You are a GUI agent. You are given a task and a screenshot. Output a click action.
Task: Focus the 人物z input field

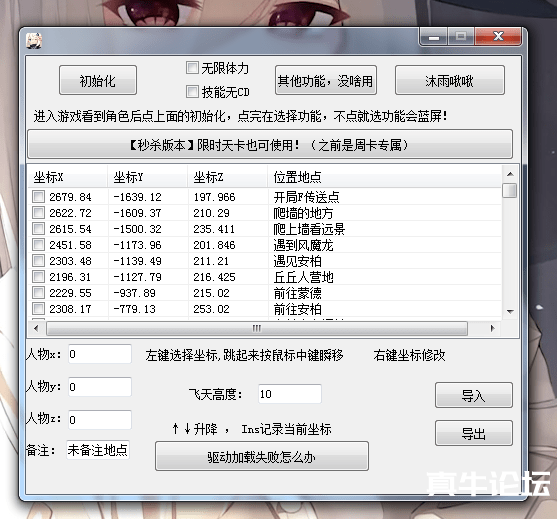(100, 420)
